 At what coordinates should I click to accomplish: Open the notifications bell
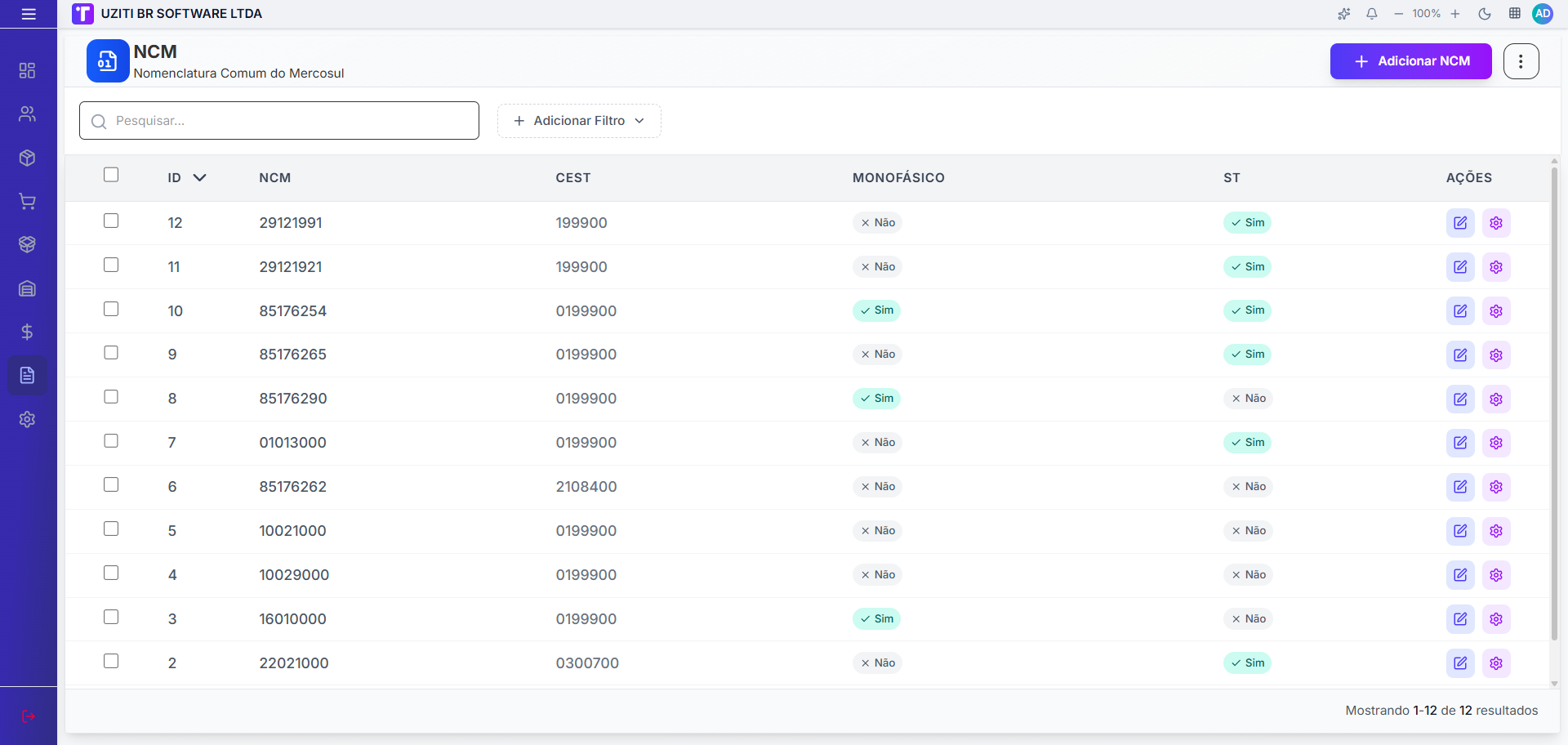[x=1372, y=14]
